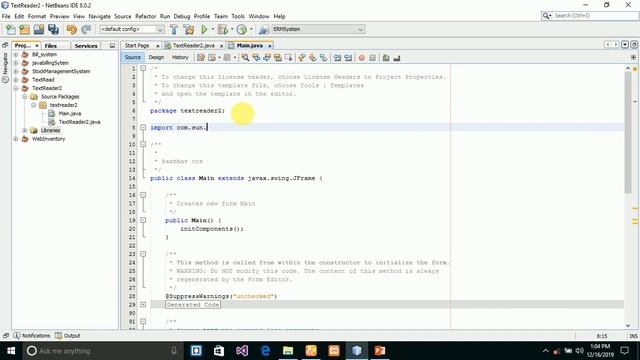Click the Shift Line Left icon
This screenshot has height=360, width=640.
tap(337, 58)
